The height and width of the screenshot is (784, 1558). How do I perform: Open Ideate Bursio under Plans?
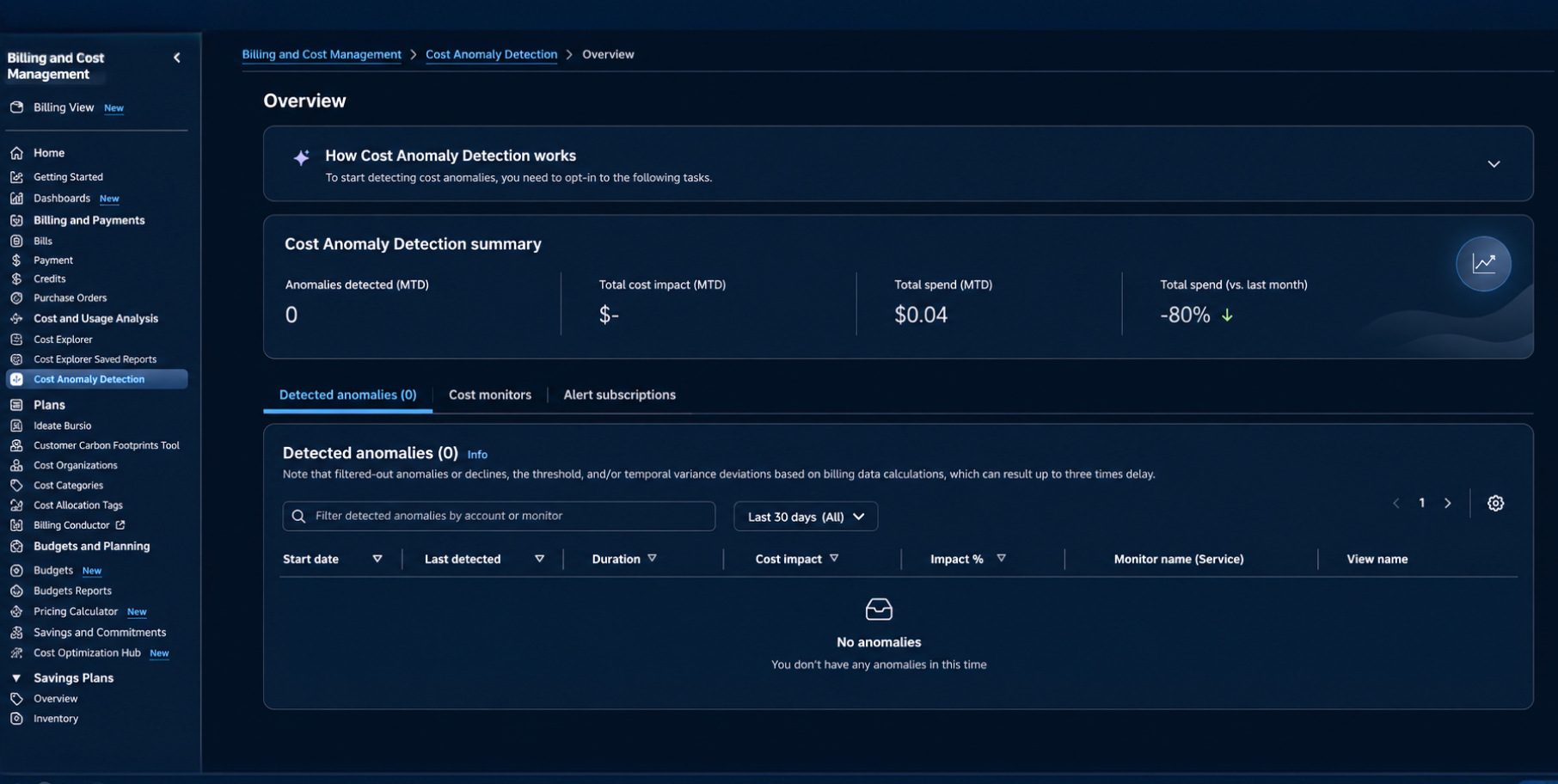point(62,426)
